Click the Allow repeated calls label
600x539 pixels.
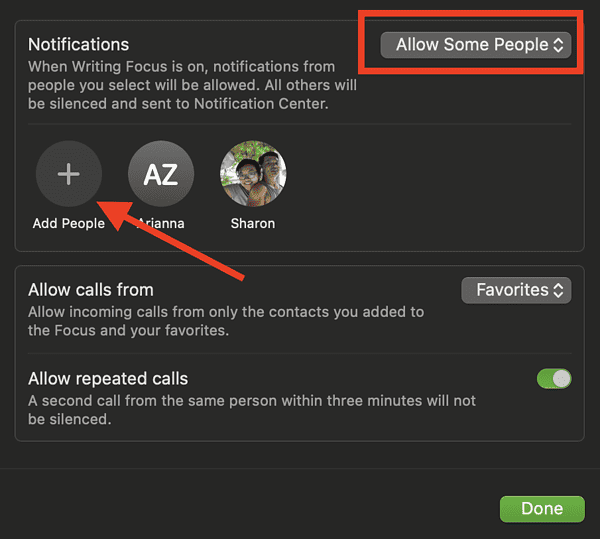pyautogui.click(x=108, y=379)
